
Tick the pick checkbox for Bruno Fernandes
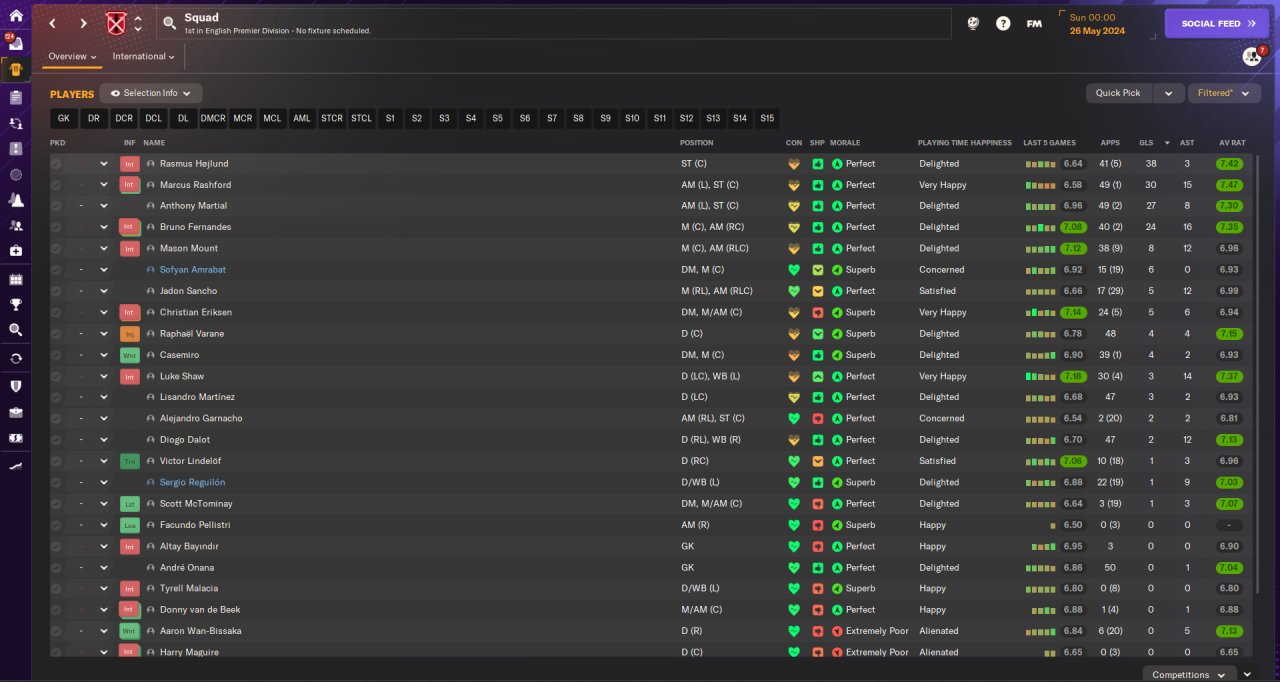coord(56,227)
